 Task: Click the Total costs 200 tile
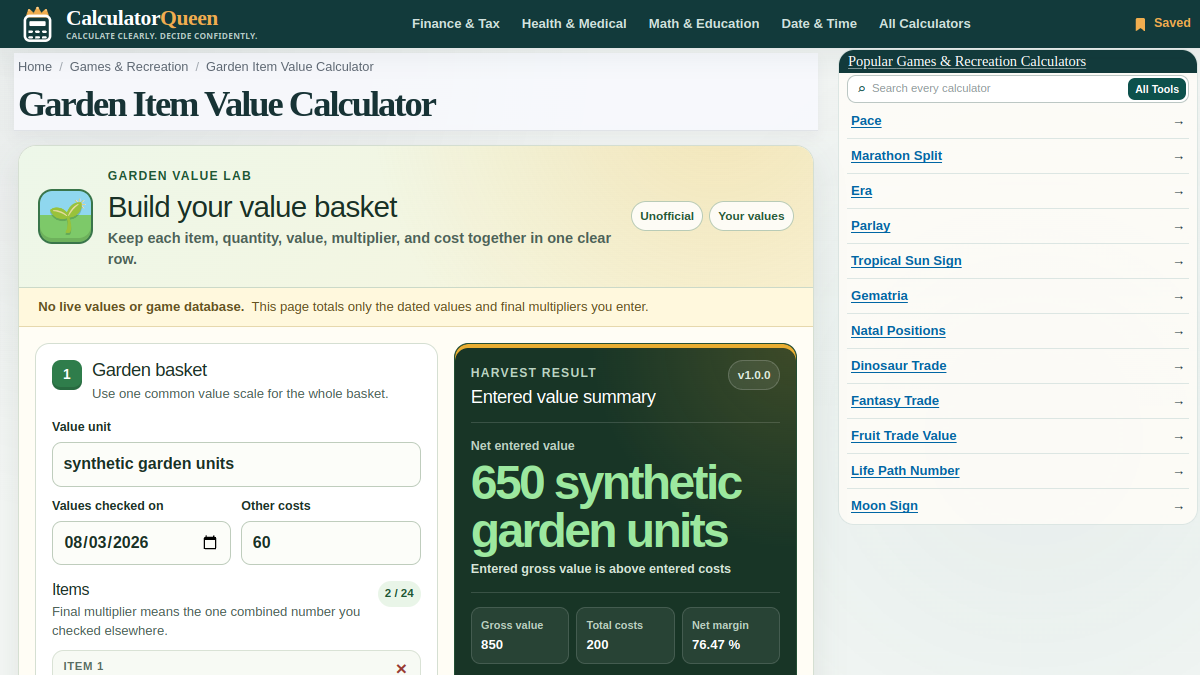point(625,635)
